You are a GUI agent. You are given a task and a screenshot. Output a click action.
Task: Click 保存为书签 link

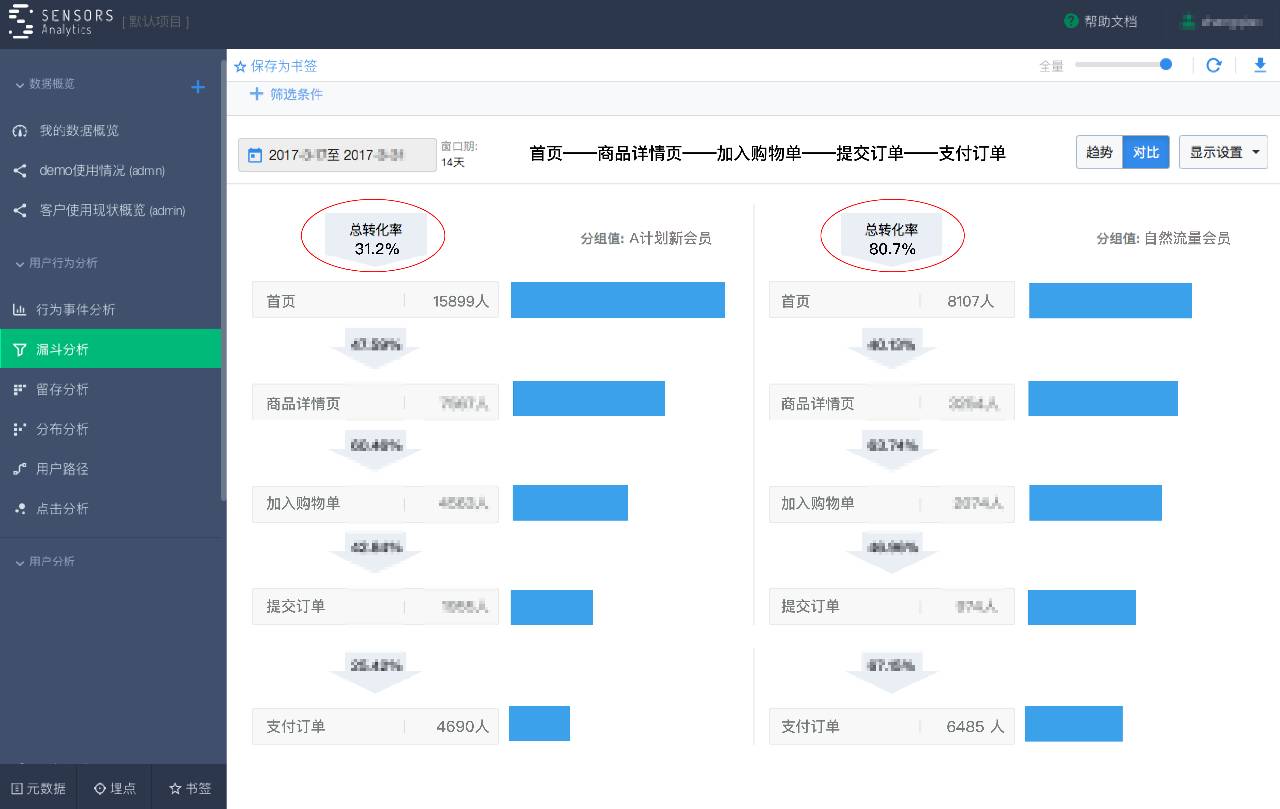tap(284, 66)
